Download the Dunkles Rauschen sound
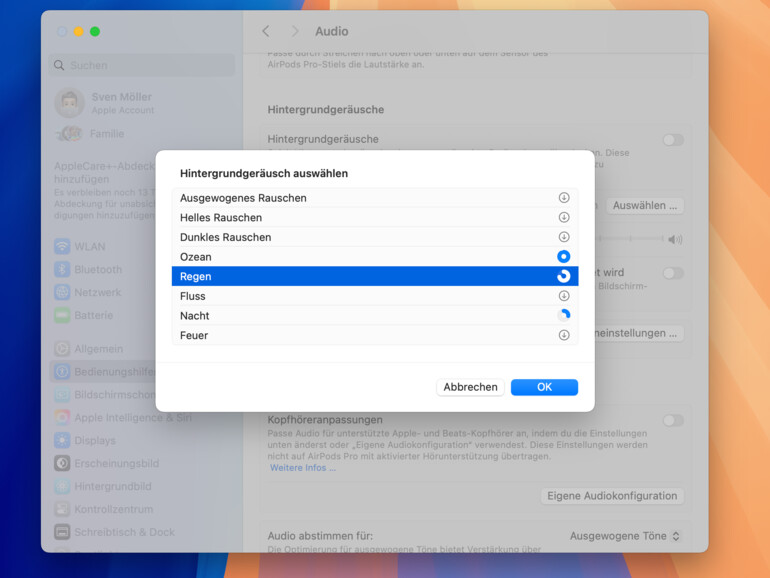This screenshot has width=770, height=578. [x=564, y=237]
